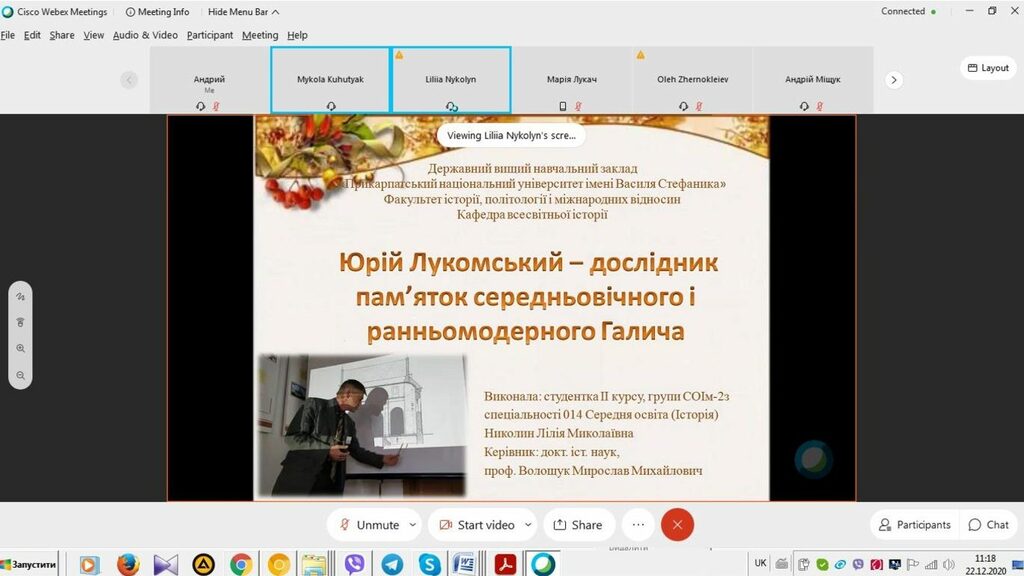Open the Layout button
This screenshot has height=576, width=1024.
pyautogui.click(x=988, y=68)
